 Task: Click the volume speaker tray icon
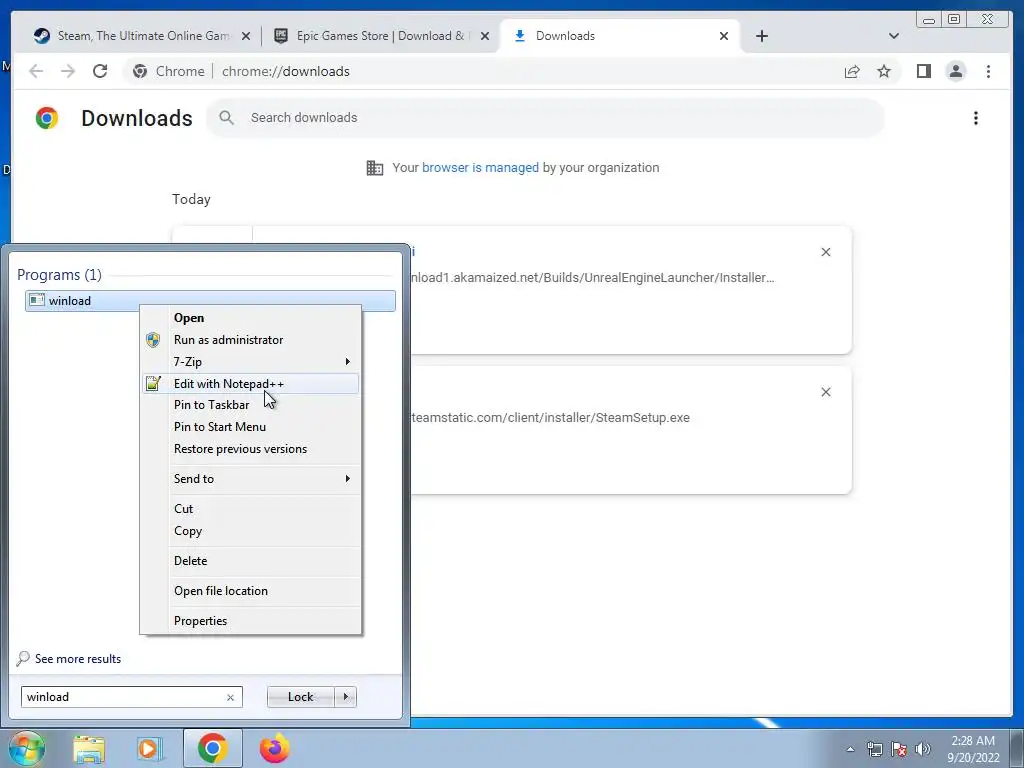[922, 749]
